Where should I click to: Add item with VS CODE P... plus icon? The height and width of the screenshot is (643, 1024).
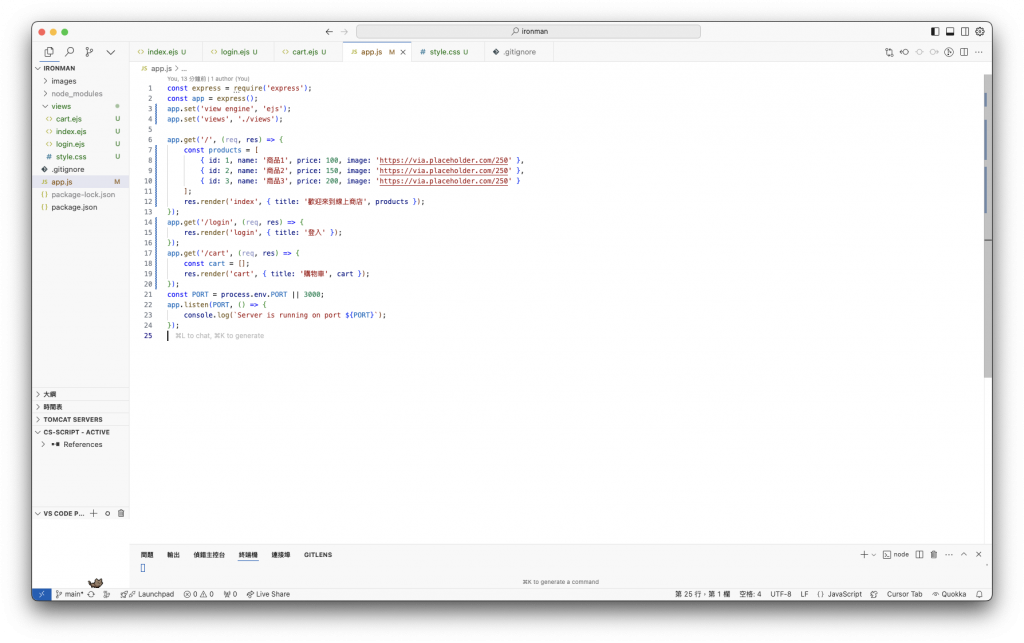point(93,514)
